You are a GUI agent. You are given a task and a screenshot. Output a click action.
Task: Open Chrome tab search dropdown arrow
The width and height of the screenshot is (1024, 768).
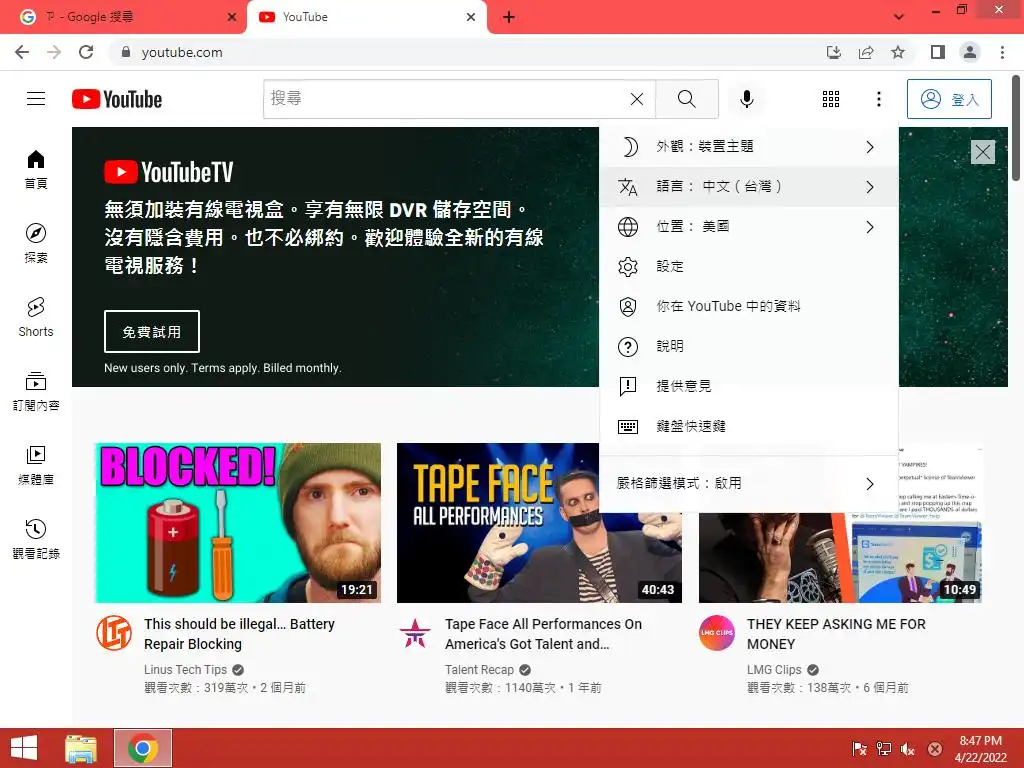[x=899, y=16]
